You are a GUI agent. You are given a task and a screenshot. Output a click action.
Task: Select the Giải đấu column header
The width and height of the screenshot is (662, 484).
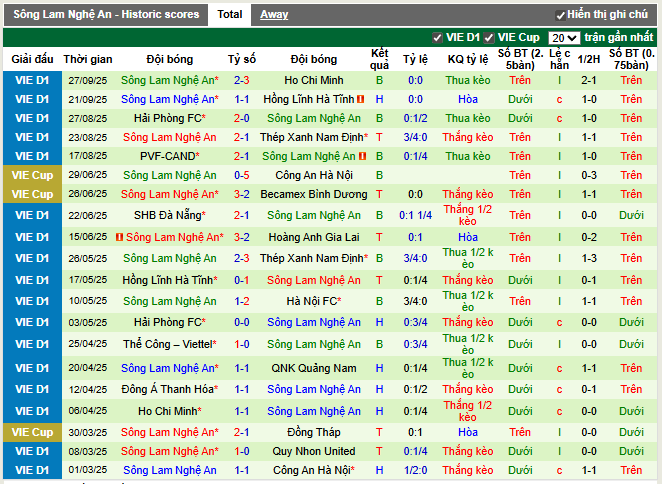[33, 59]
